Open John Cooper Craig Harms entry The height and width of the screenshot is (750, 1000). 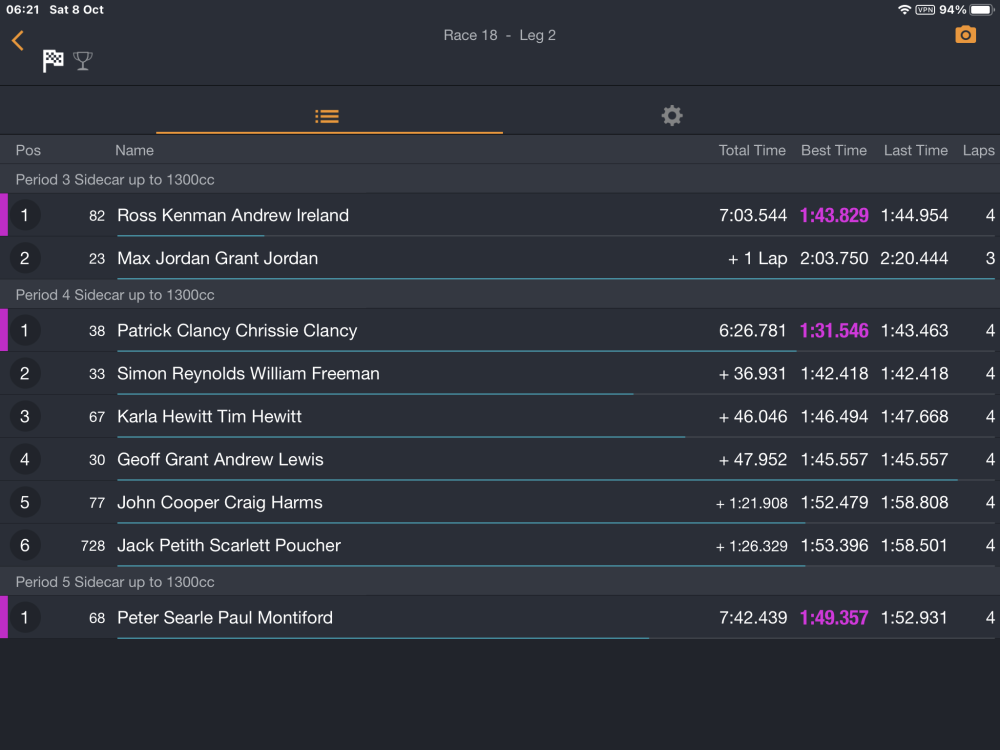coord(500,503)
